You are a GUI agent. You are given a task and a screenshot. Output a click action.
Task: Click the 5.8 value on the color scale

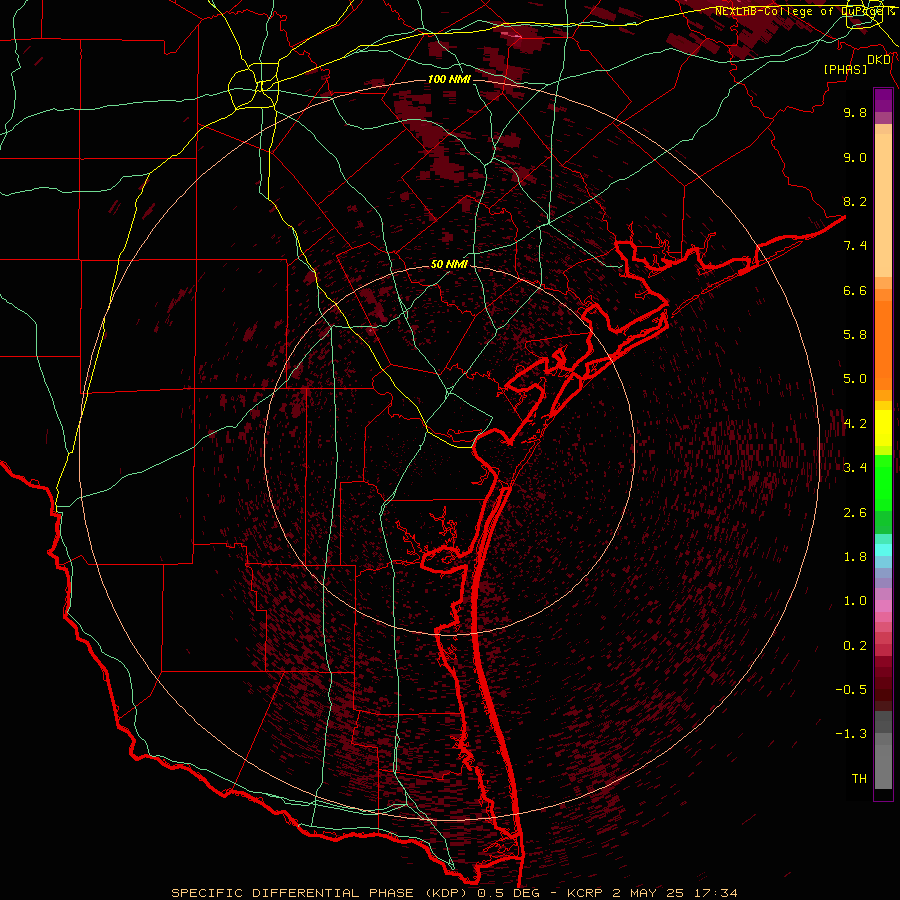click(855, 335)
